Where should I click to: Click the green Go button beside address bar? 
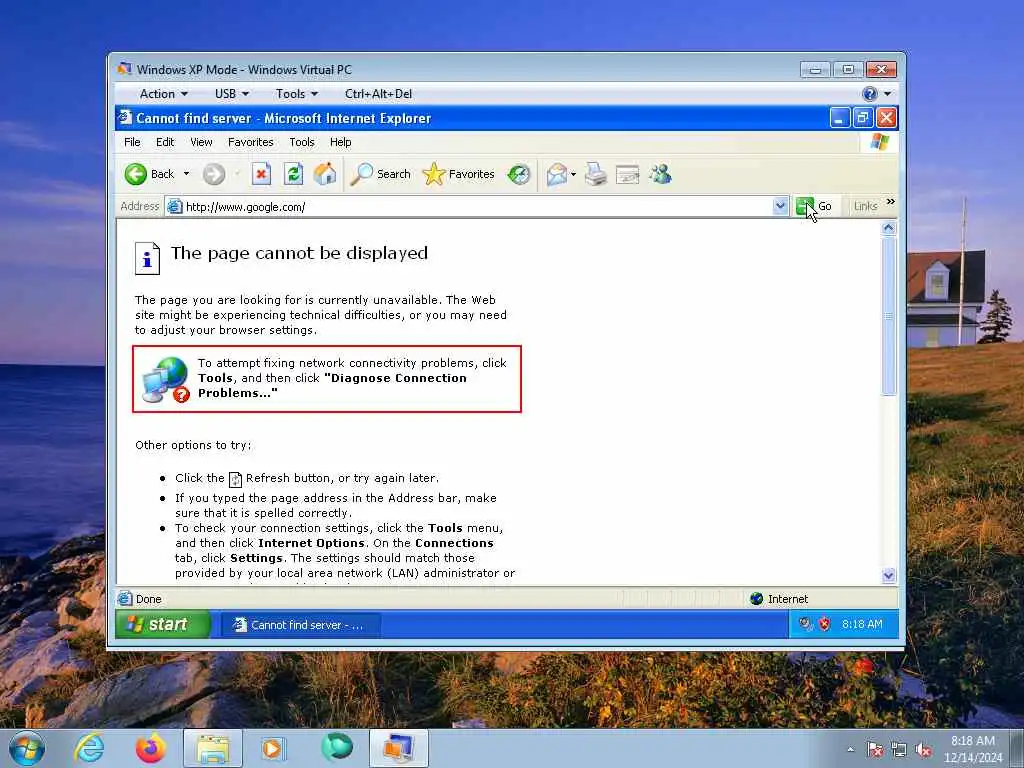tap(814, 206)
